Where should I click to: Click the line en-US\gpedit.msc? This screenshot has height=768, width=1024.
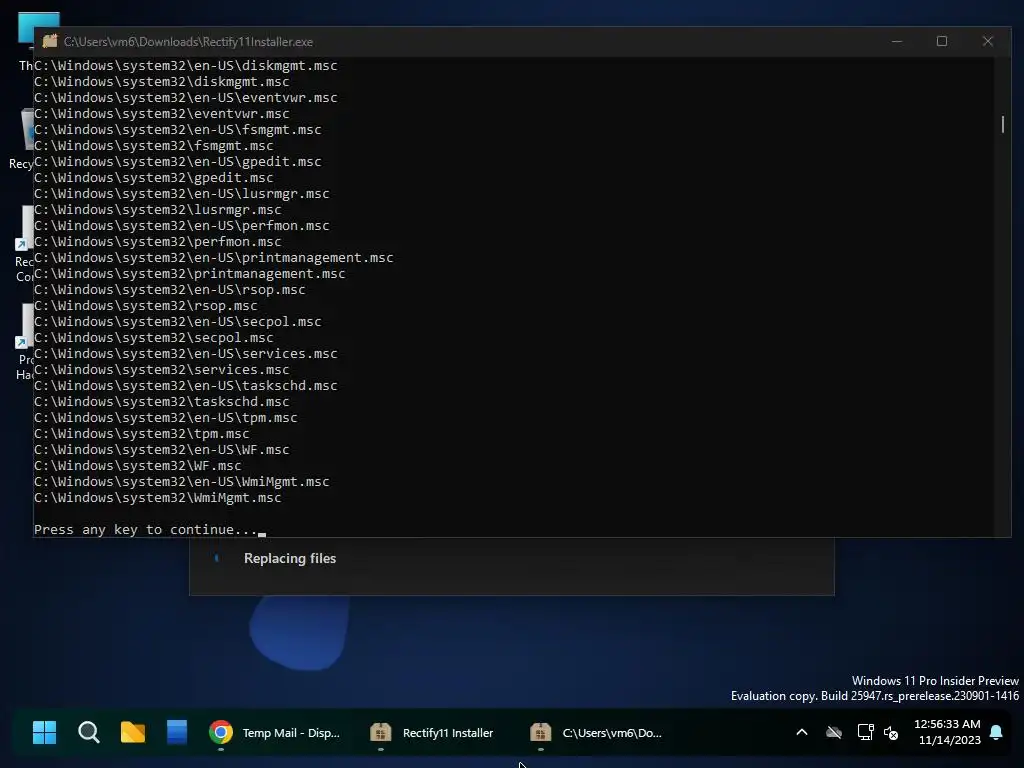coord(178,161)
